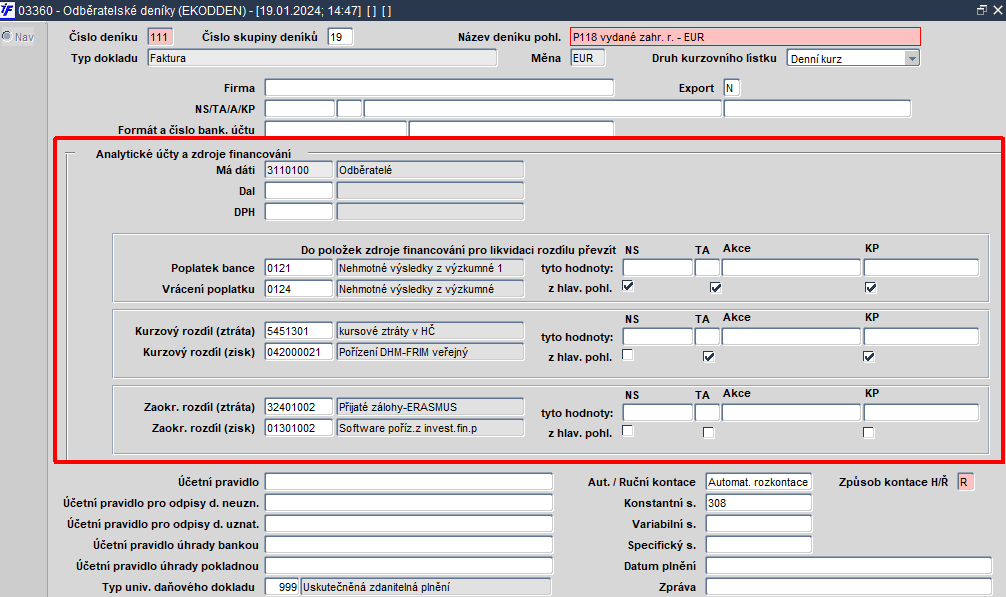Viewport: 1006px width, 597px height.
Task: Click the Vrácení poplatku code field 0124
Action: tap(299, 289)
